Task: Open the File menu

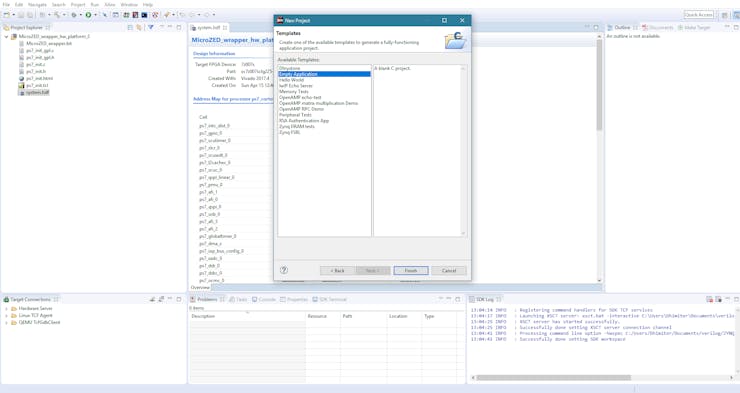Action: 6,5
